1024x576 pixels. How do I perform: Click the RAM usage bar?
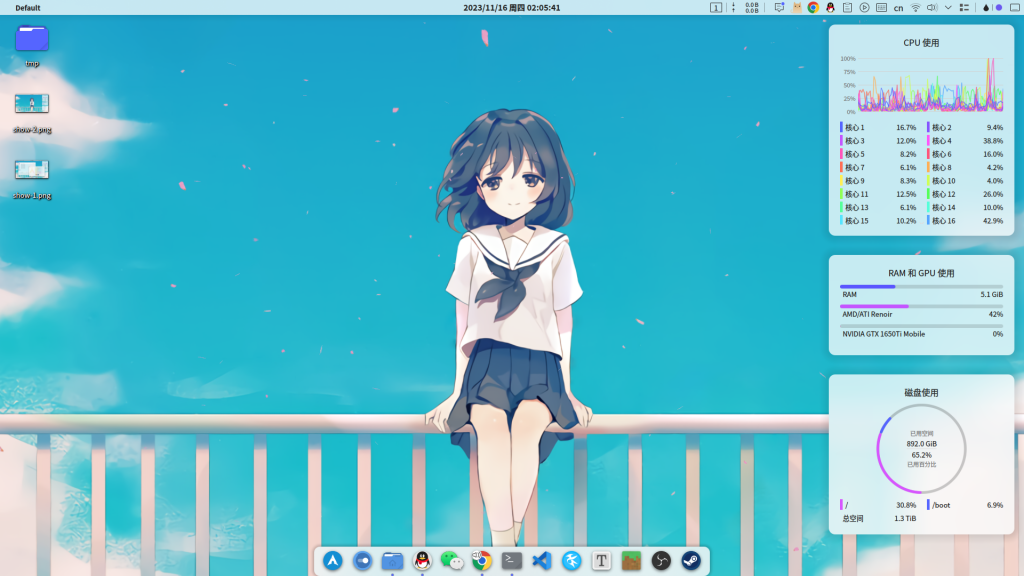(921, 287)
